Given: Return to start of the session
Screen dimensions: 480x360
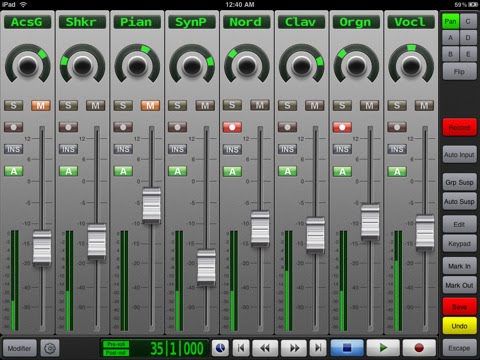Looking at the screenshot, I should (241, 348).
